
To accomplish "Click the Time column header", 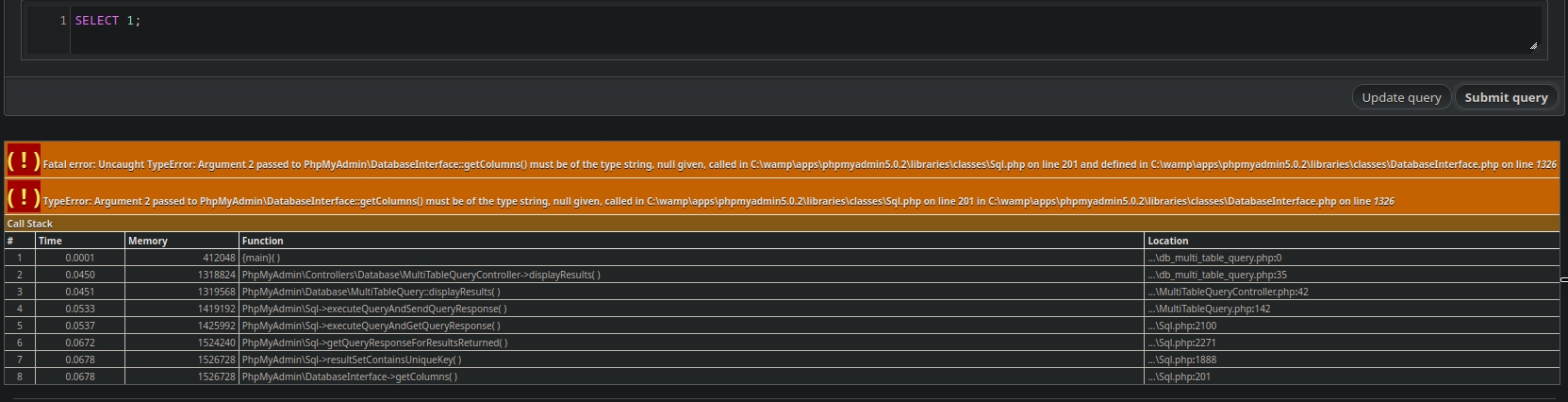I will pos(50,241).
